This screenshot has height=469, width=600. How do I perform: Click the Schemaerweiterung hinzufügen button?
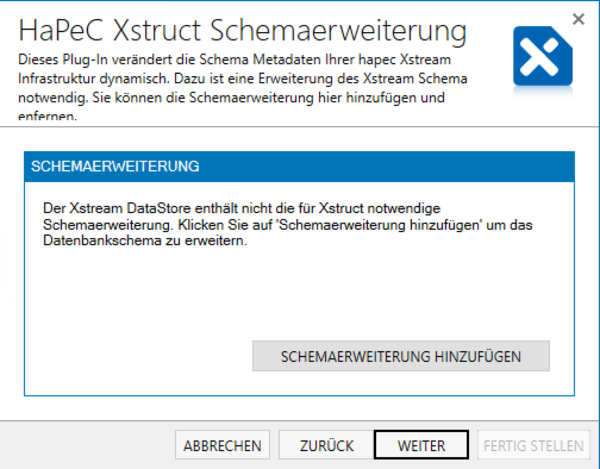pos(401,356)
